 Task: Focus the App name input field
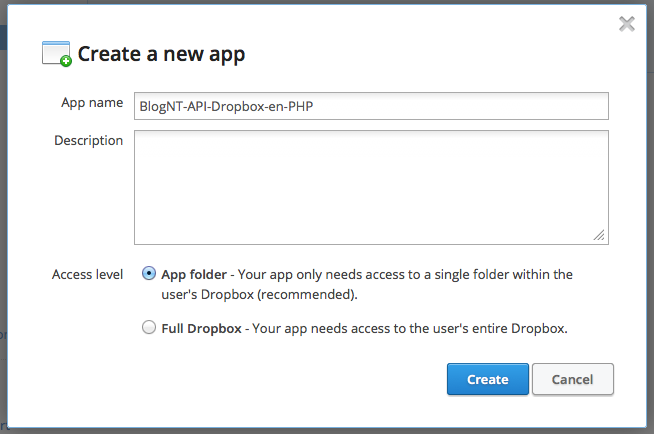click(371, 106)
